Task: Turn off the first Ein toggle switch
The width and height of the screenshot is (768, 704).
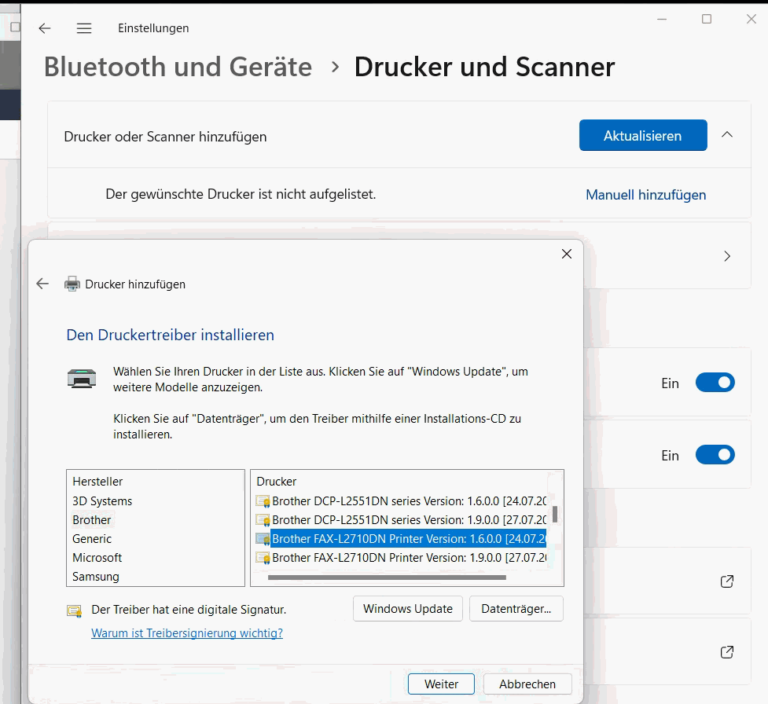Action: pyautogui.click(x=715, y=383)
